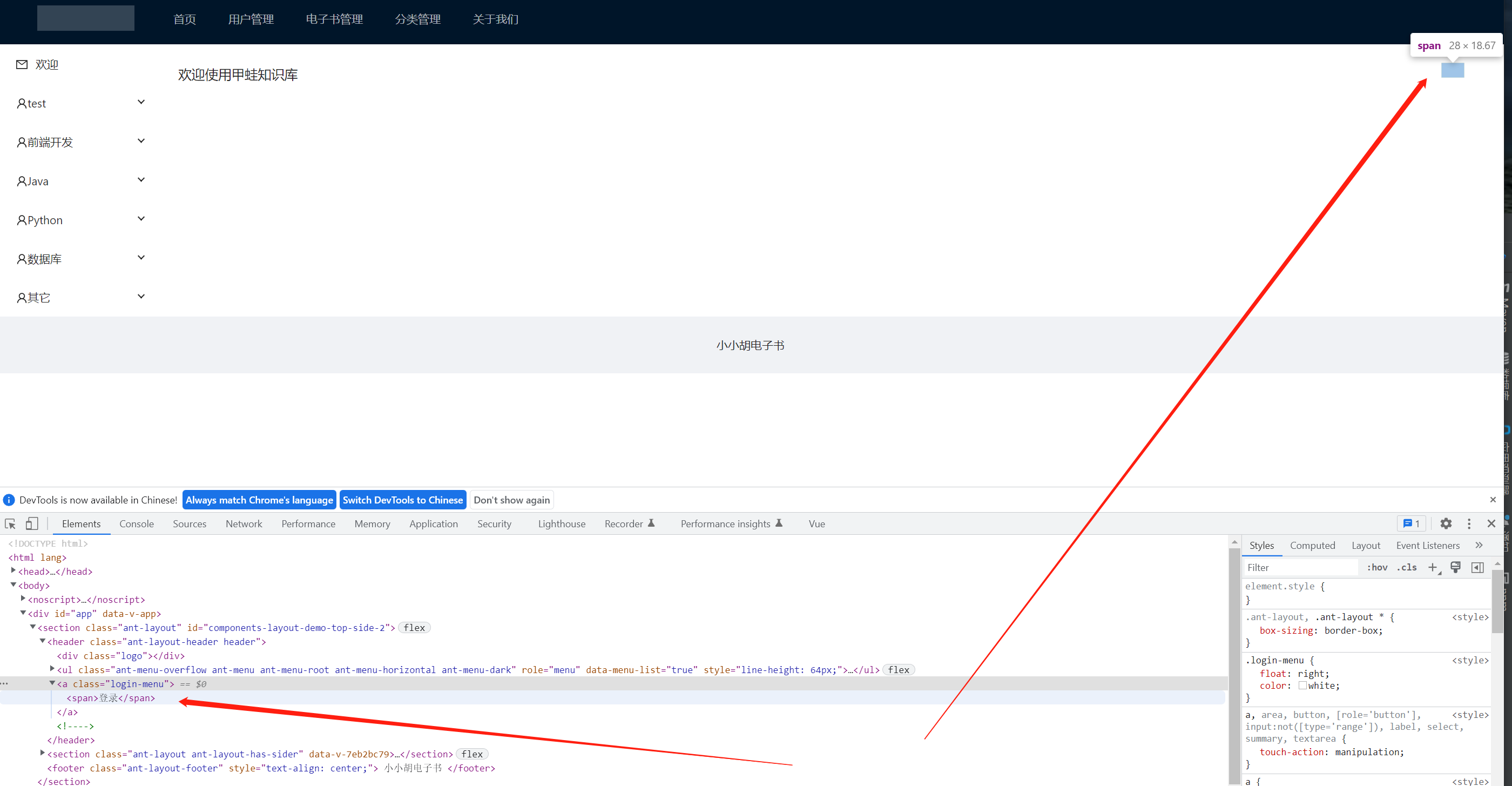
Task: Open DevTools settings gear
Action: point(1446,523)
